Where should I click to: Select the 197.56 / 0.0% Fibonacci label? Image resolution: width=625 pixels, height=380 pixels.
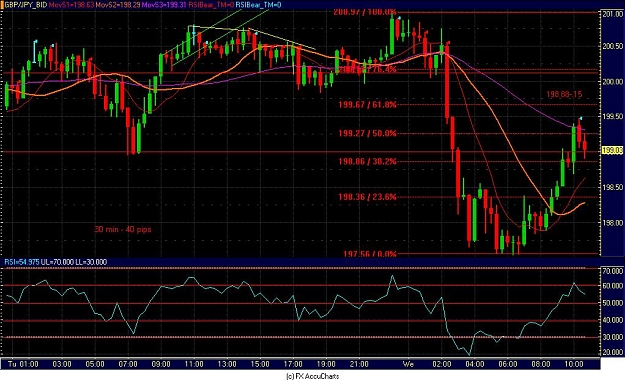tap(370, 254)
